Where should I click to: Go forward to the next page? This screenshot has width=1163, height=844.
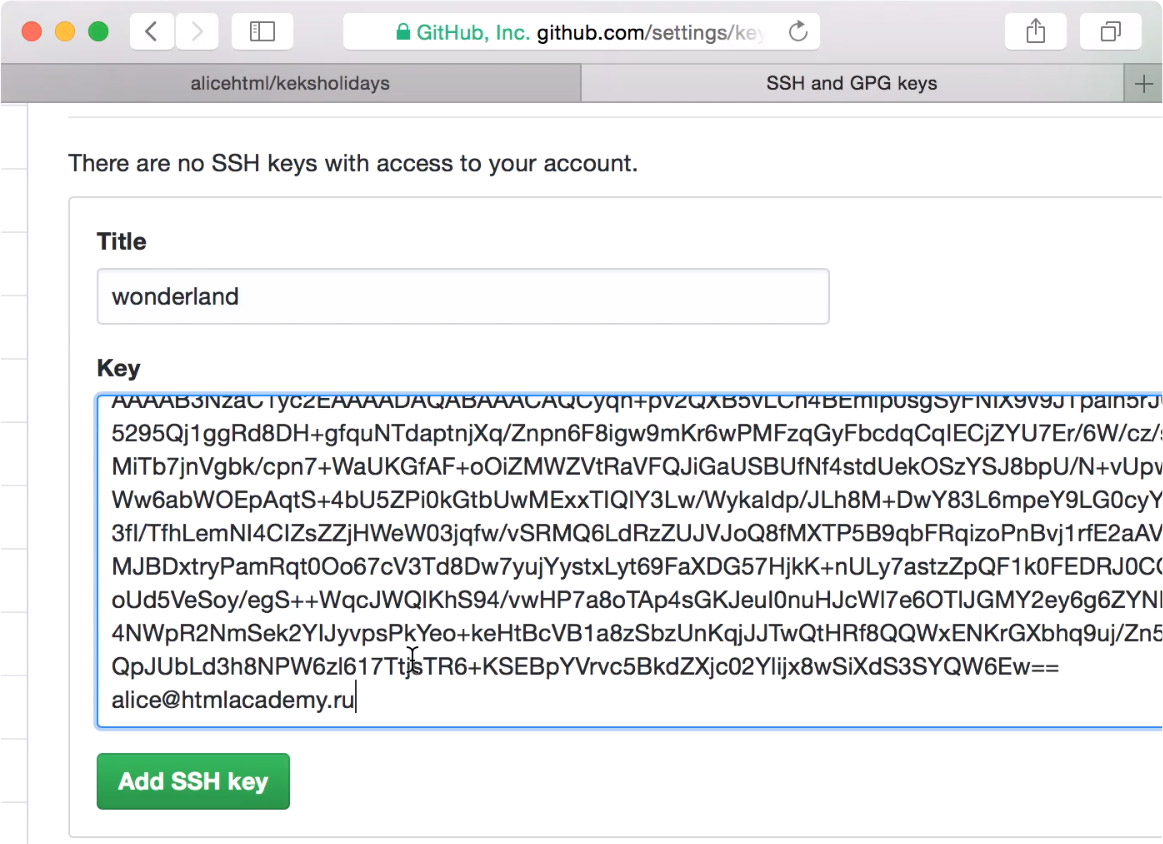tap(197, 32)
